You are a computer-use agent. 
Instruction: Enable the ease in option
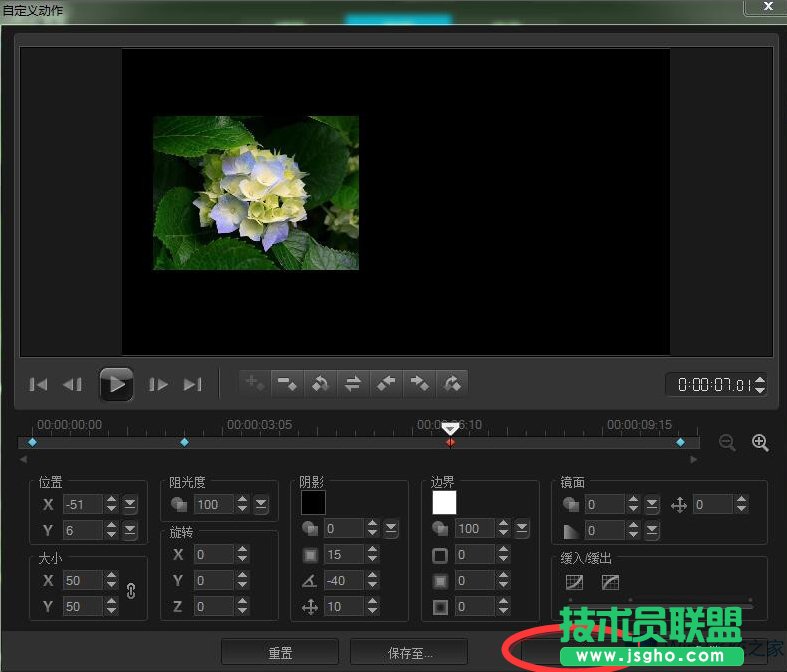point(574,582)
